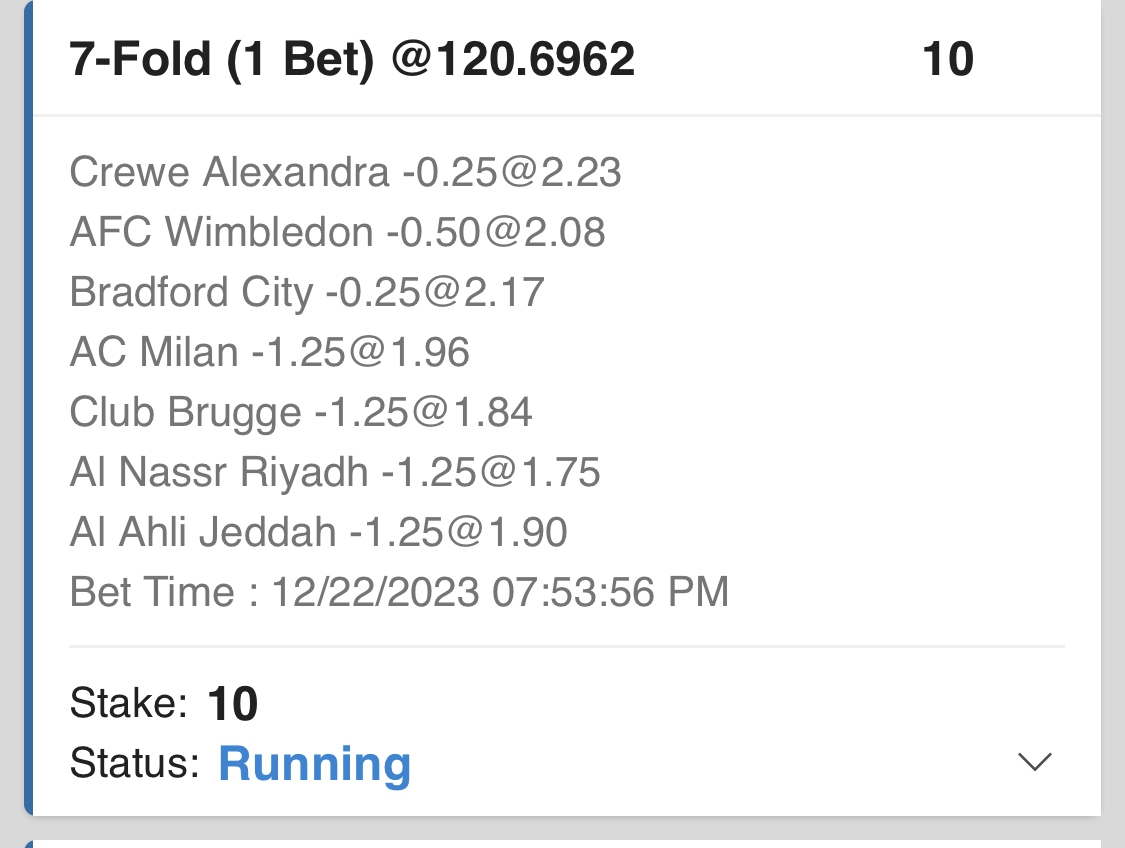Click the 10 amount in the header
The image size is (1125, 848).
(947, 60)
